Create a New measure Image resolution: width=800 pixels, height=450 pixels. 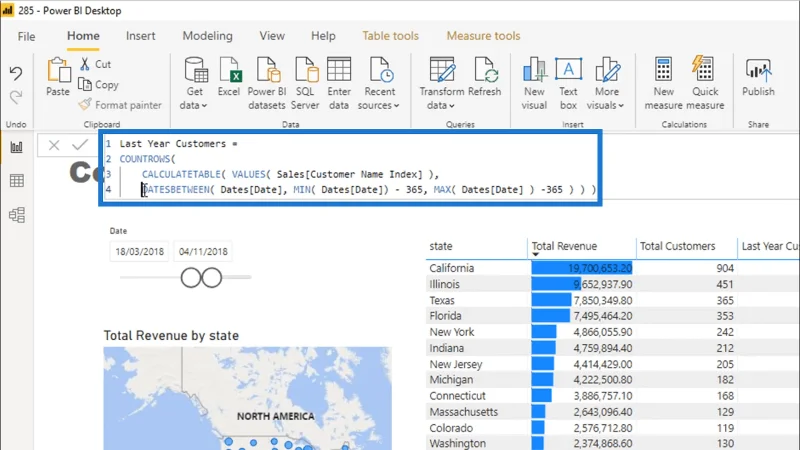click(x=663, y=83)
